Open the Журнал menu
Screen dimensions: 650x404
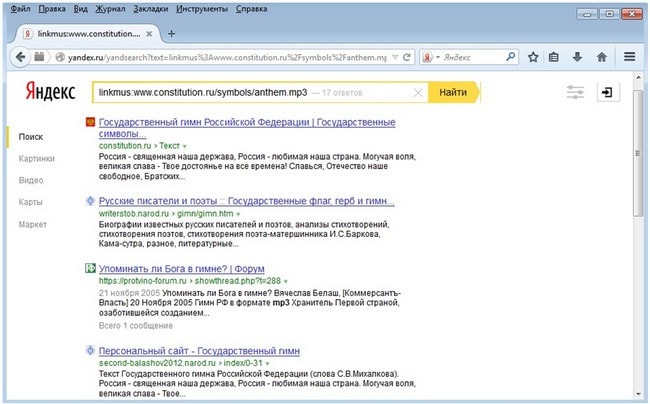(110, 9)
